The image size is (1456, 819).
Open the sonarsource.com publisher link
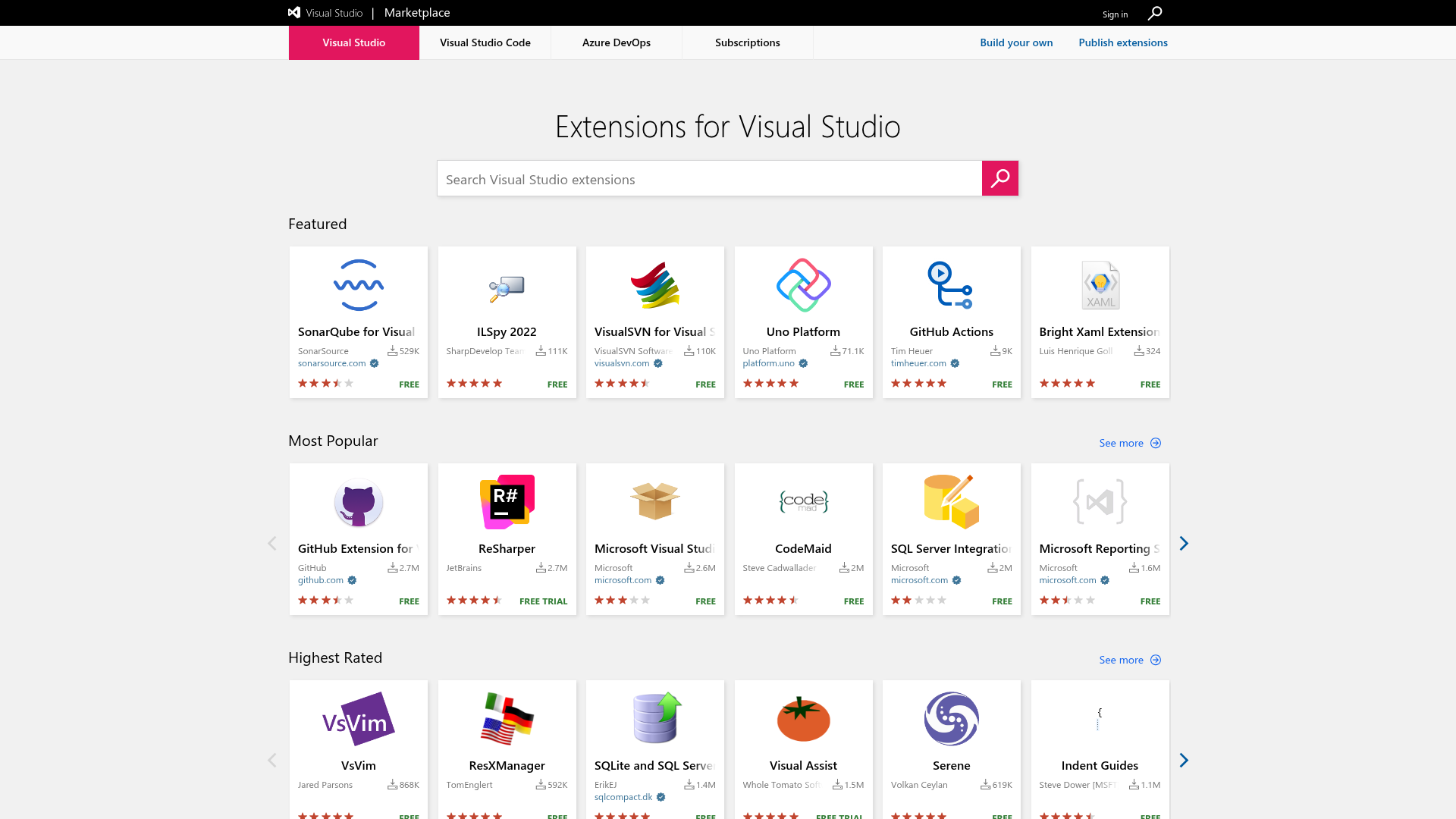pos(331,363)
